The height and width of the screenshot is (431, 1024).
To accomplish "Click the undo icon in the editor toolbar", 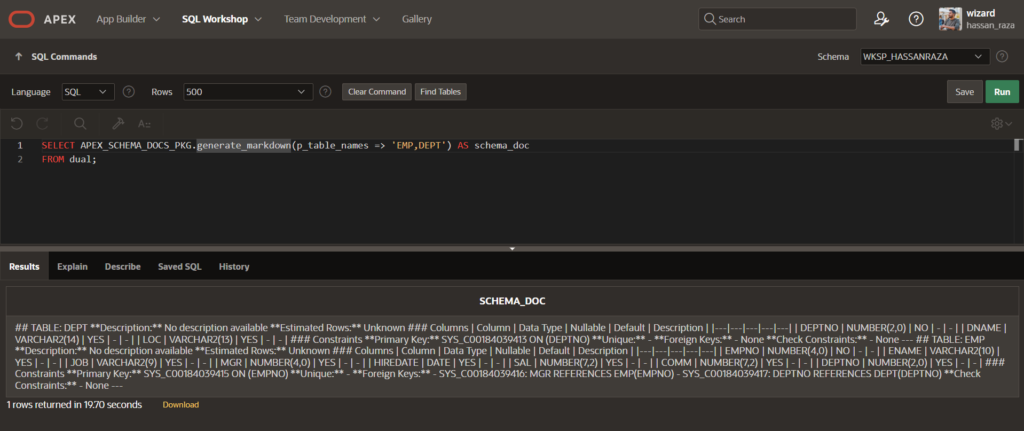I will click(x=16, y=123).
